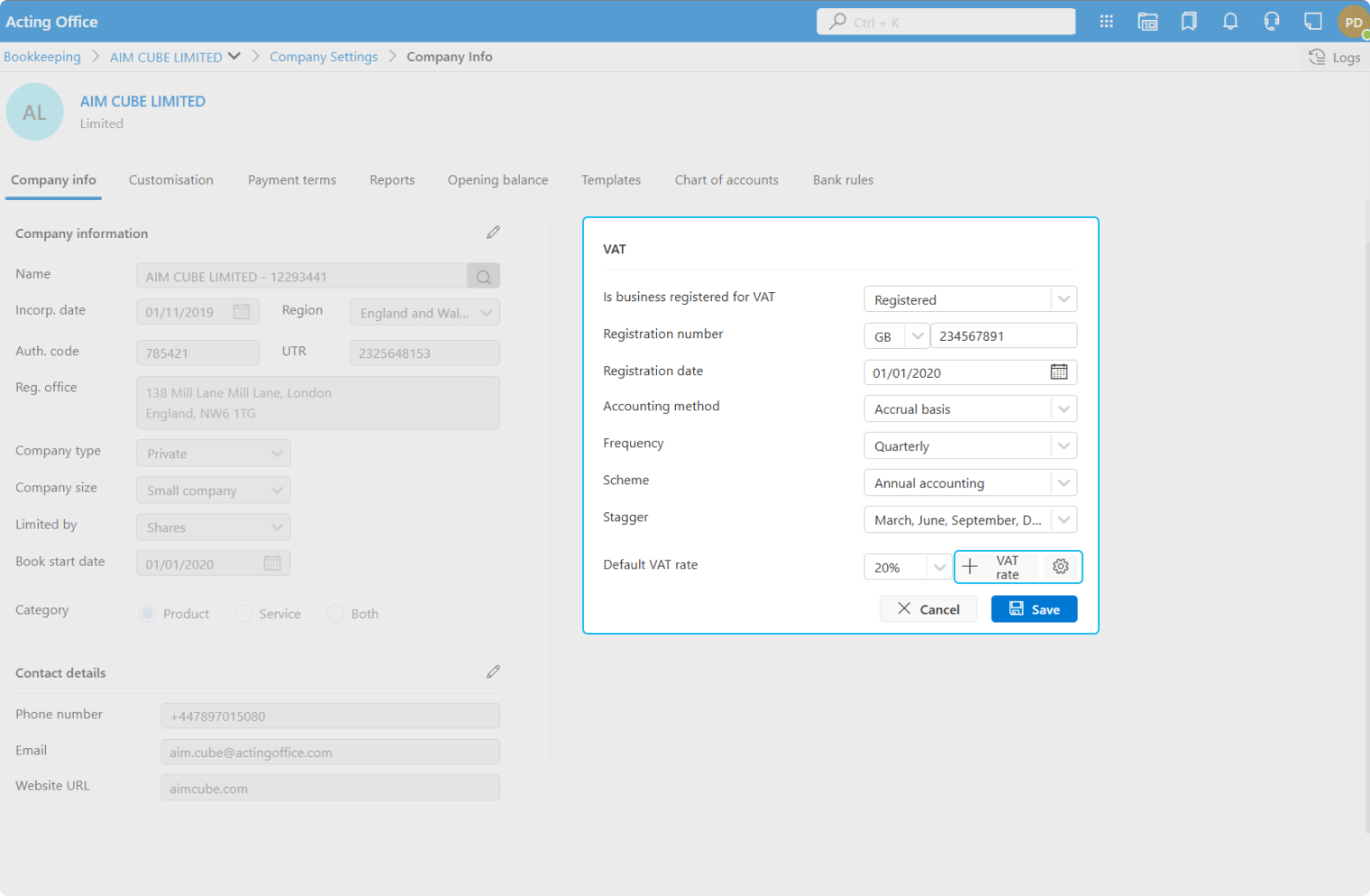Open VAT rate settings gear icon

[1061, 567]
